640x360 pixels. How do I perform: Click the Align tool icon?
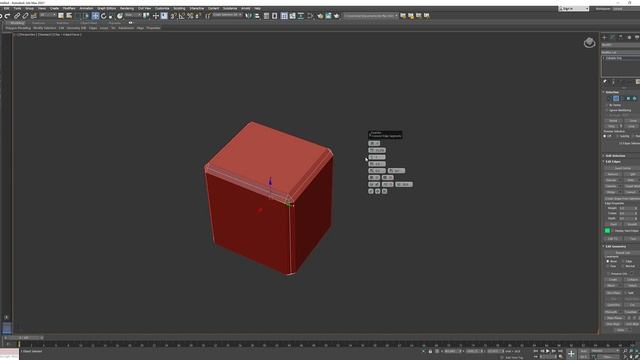tap(257, 16)
